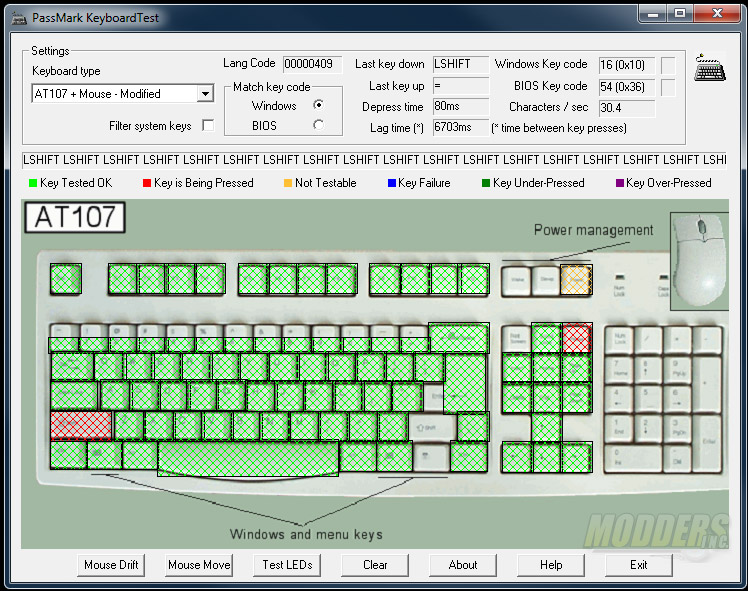
Task: Click the numeric keypad Enter key
Action: coord(708,444)
